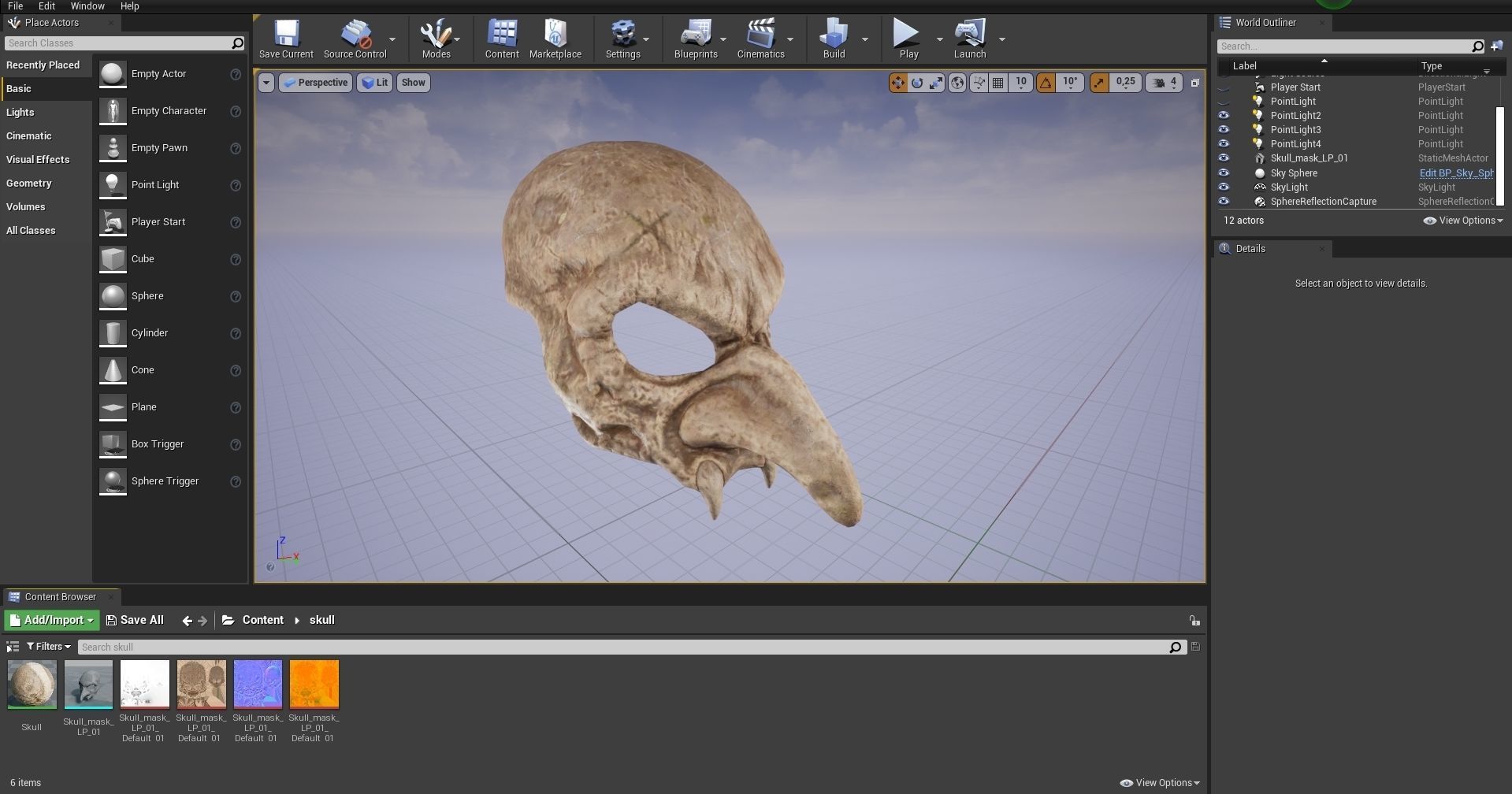Show help for Empty Character
Screen dimensions: 1512x794
[235, 111]
